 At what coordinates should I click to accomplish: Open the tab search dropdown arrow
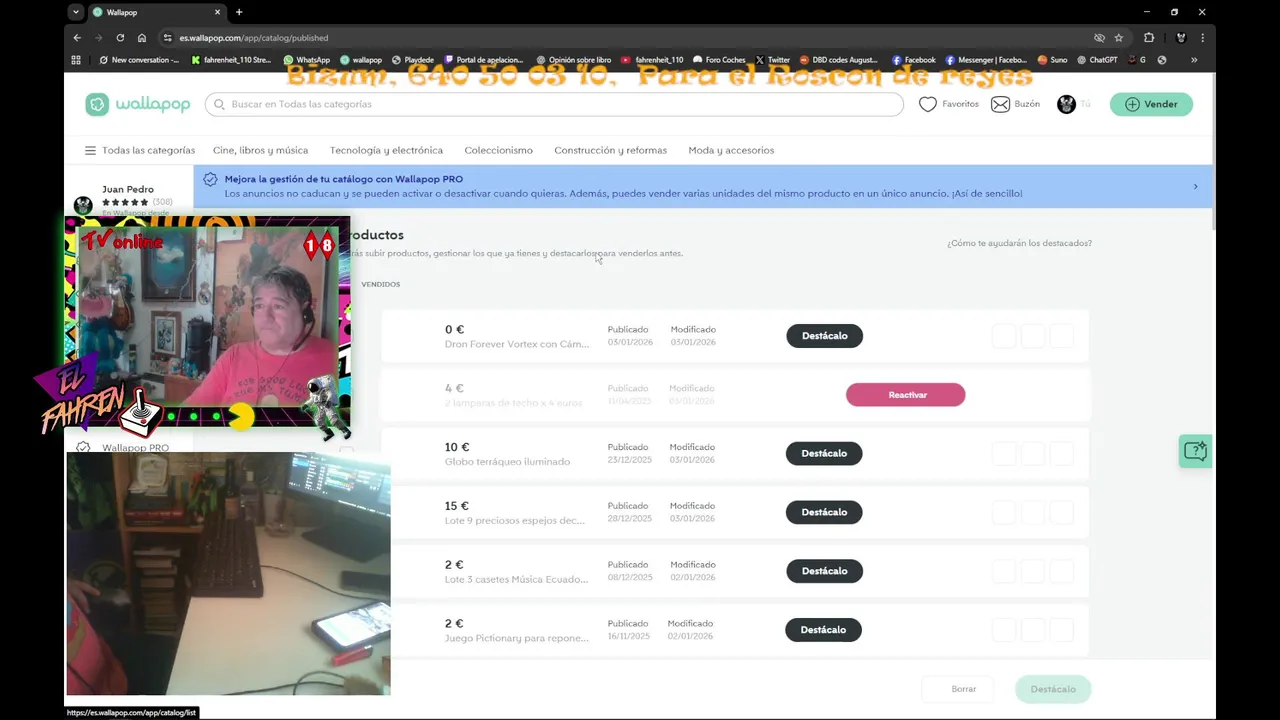[x=76, y=12]
